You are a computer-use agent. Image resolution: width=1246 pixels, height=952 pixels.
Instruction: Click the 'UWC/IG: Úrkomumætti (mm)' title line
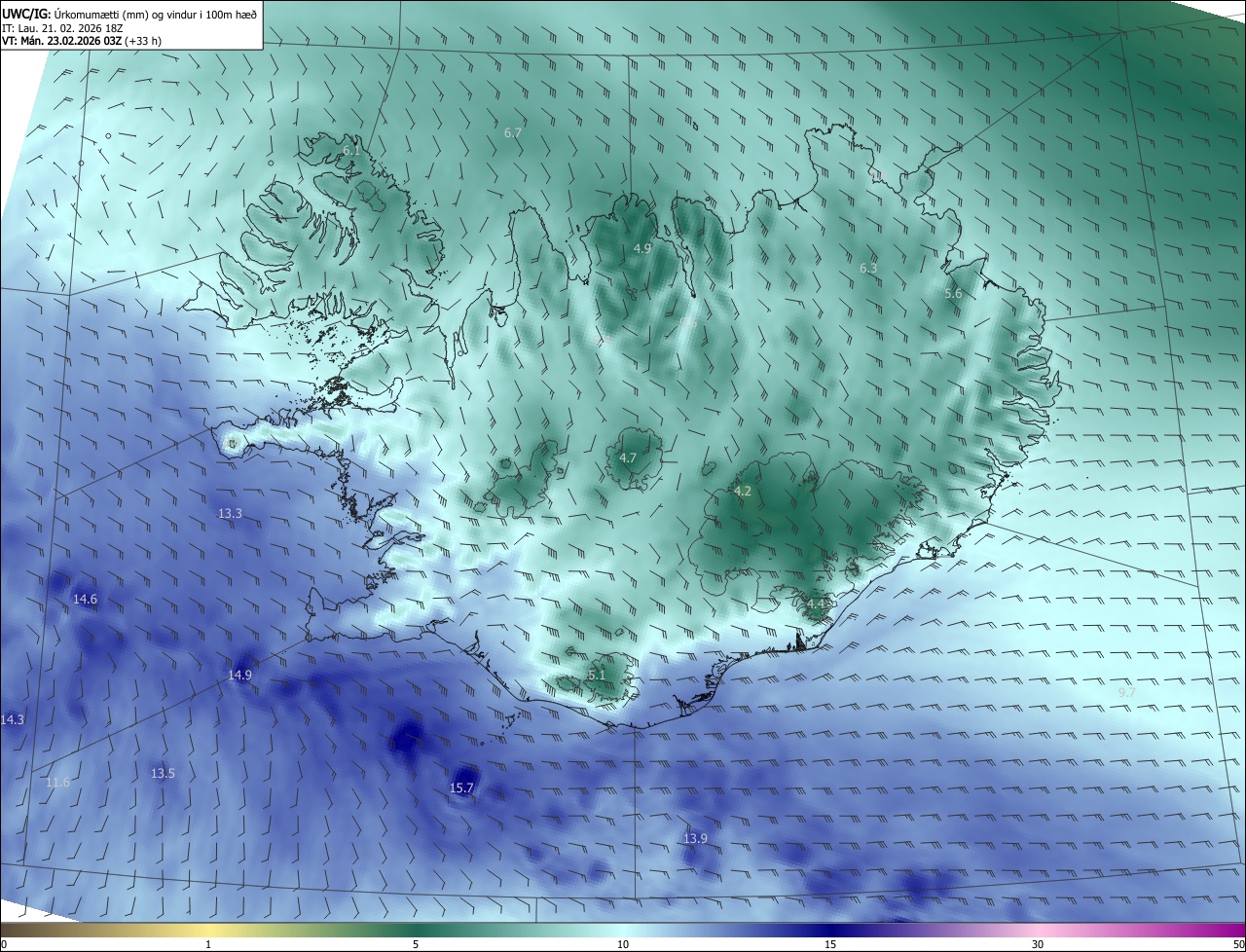click(x=129, y=15)
